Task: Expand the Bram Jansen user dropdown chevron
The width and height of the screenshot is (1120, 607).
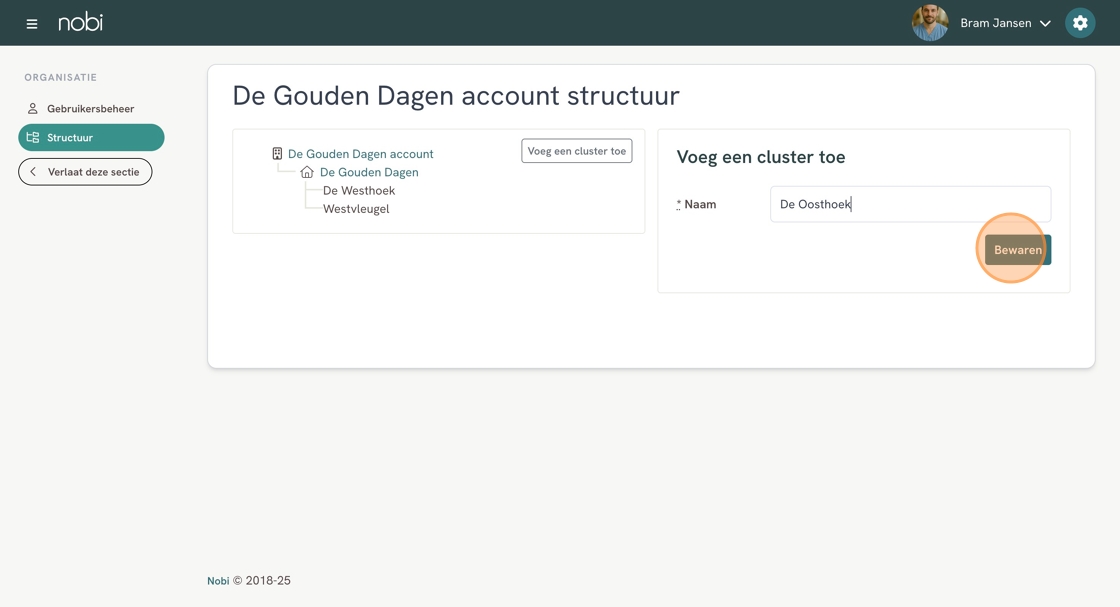Action: [x=1045, y=24]
